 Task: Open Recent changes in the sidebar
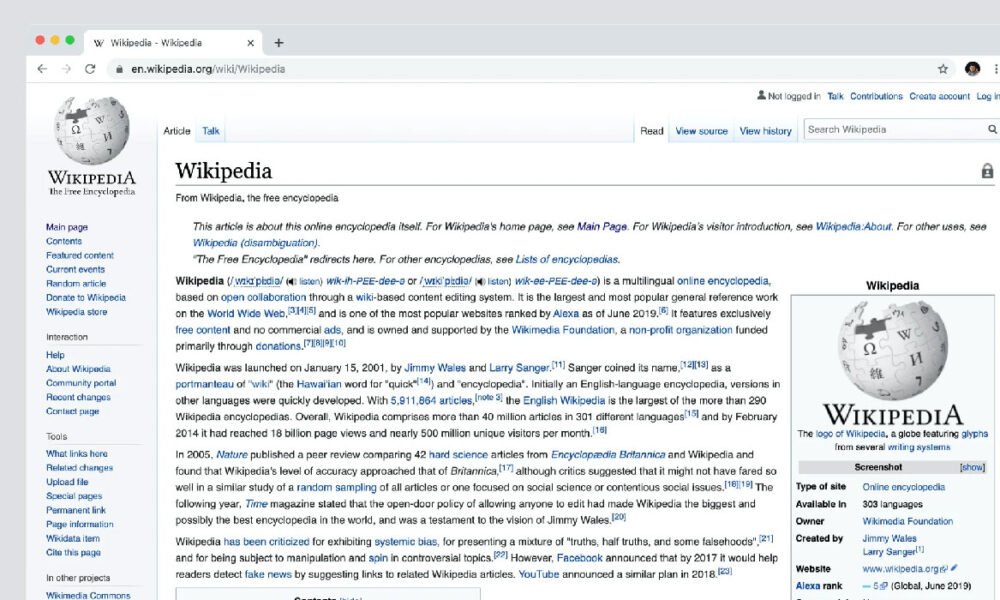pos(78,397)
